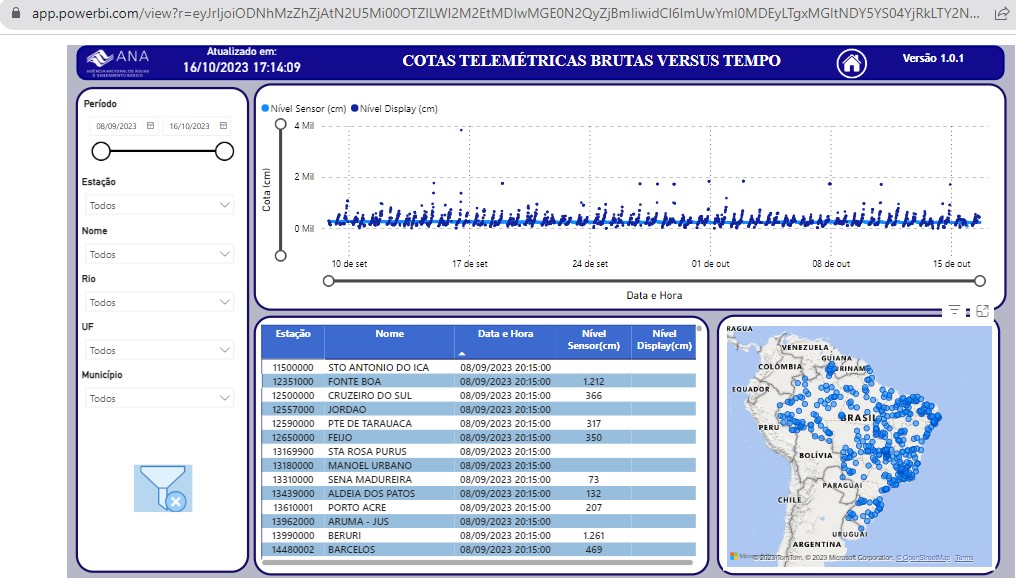Expand the Rio dropdown
This screenshot has height=579, width=1016.
pyautogui.click(x=159, y=302)
